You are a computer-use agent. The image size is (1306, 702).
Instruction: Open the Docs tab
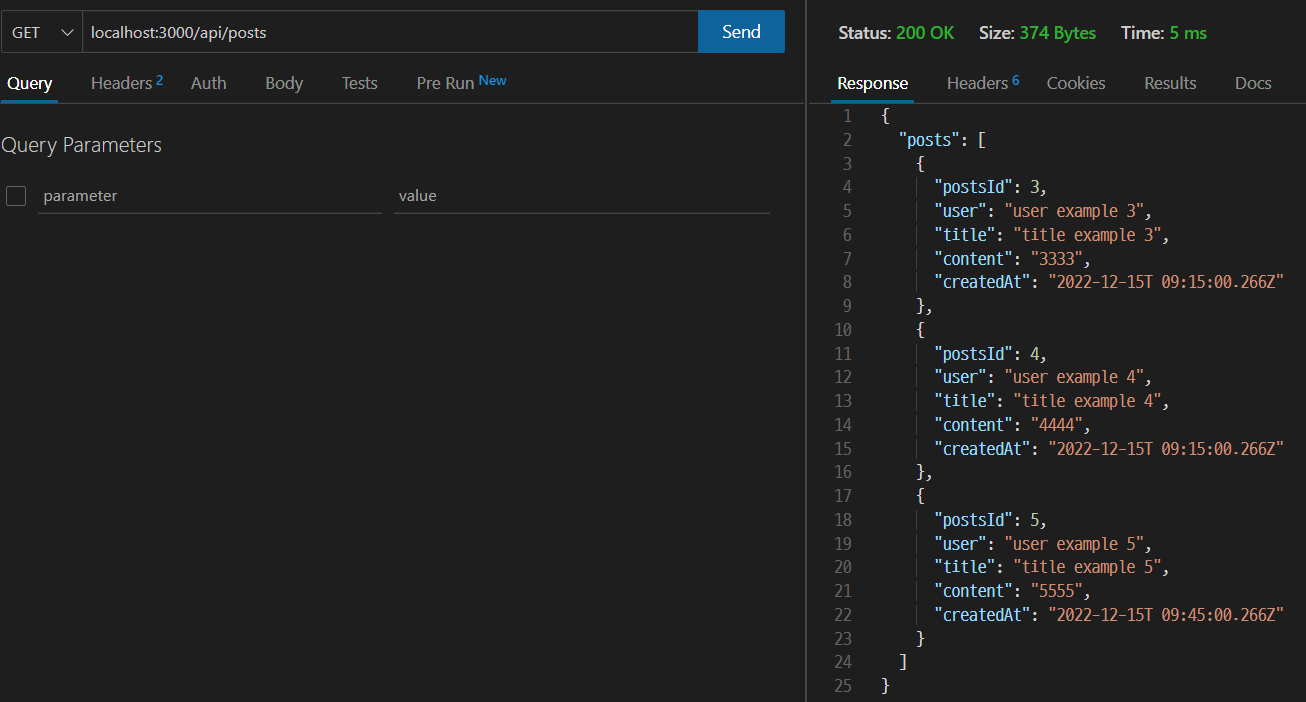(x=1253, y=83)
